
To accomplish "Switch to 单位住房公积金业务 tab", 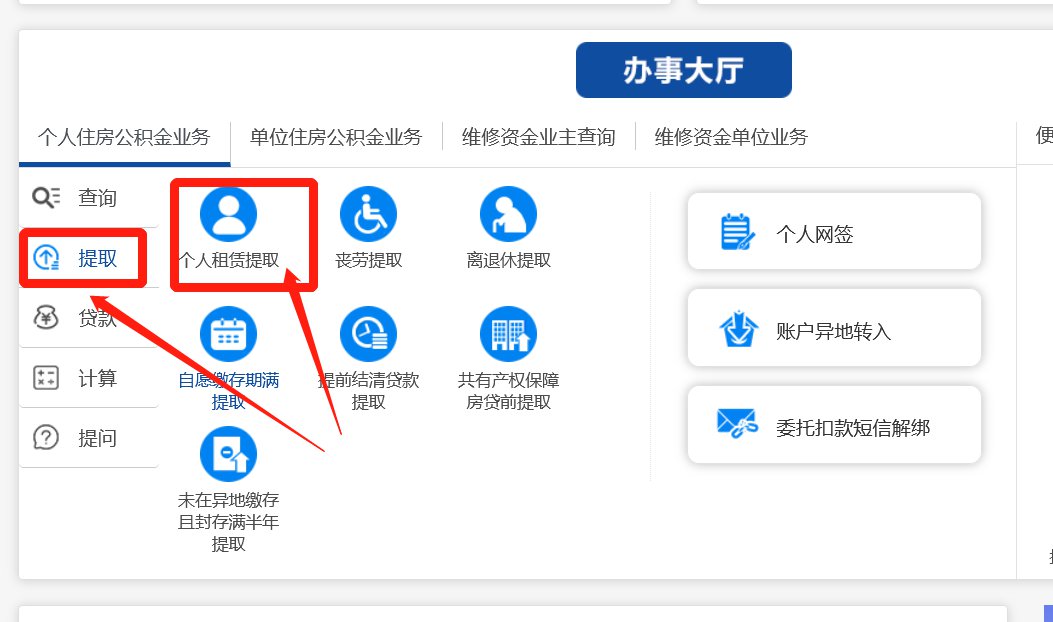I will [336, 138].
